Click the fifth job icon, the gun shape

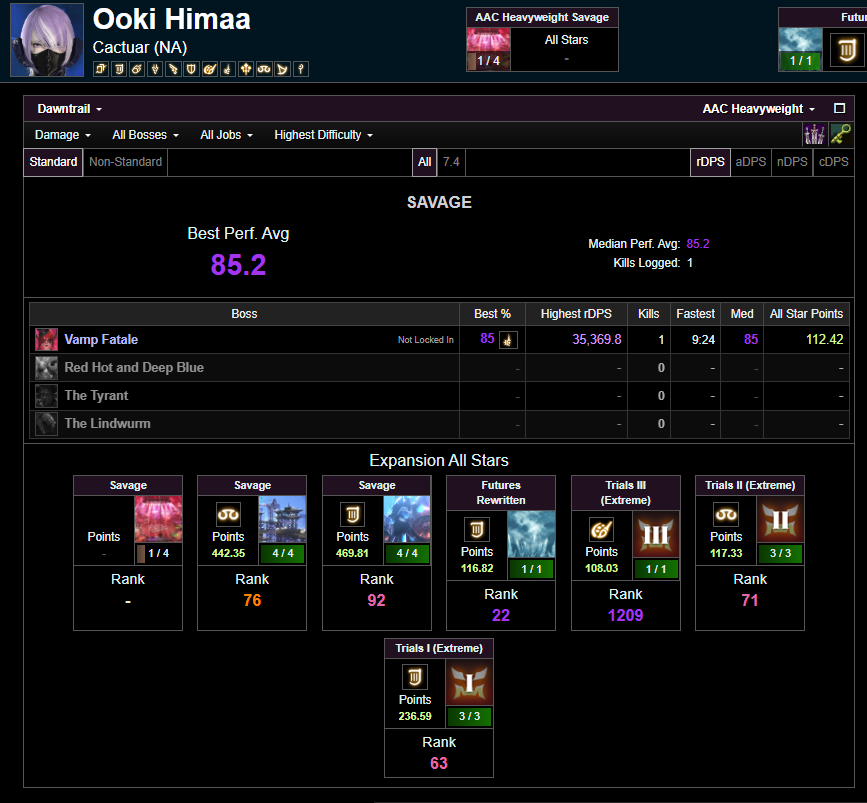click(x=174, y=69)
